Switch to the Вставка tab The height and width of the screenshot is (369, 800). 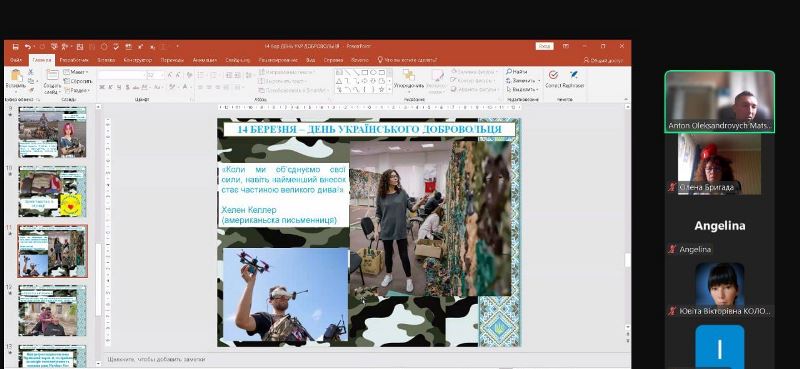(x=106, y=60)
